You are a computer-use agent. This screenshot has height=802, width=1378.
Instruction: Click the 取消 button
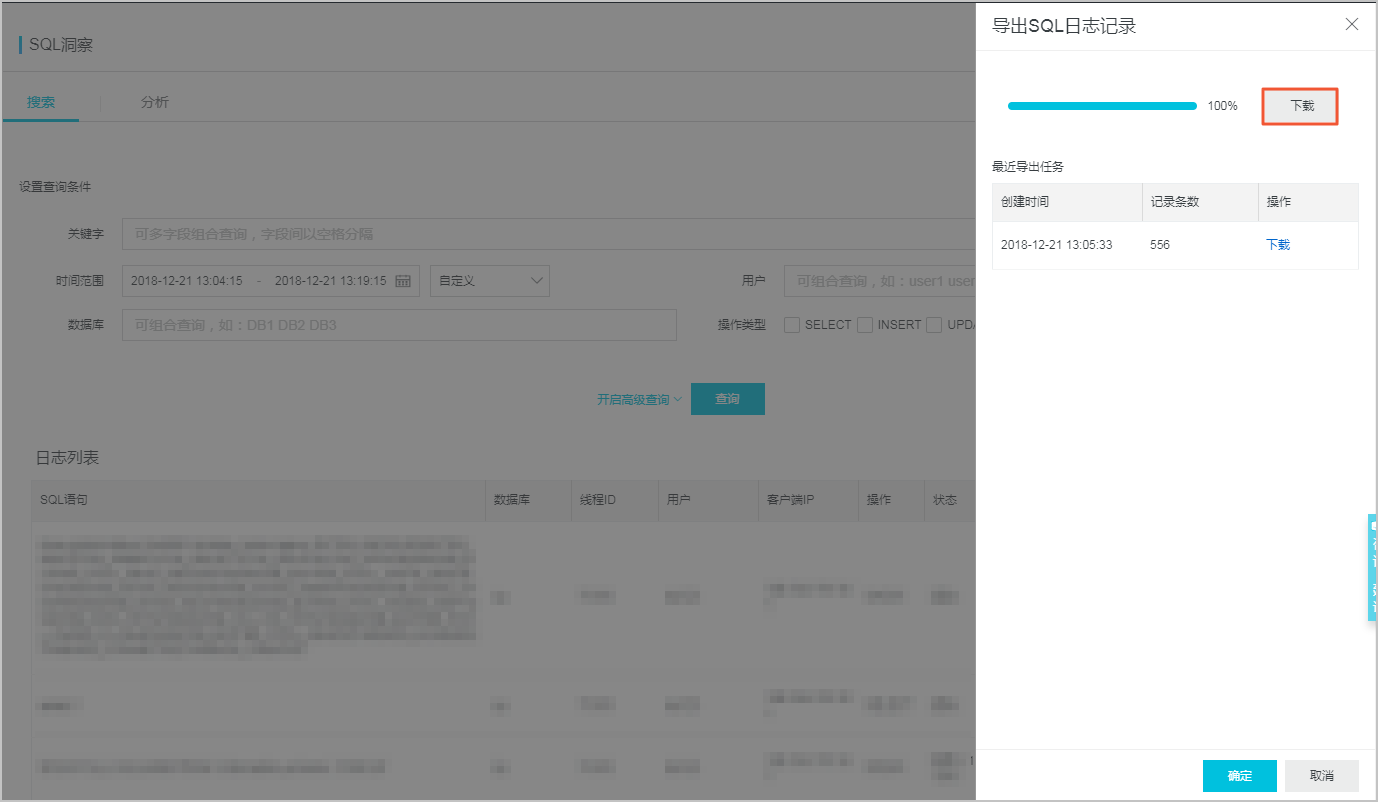coord(1321,776)
